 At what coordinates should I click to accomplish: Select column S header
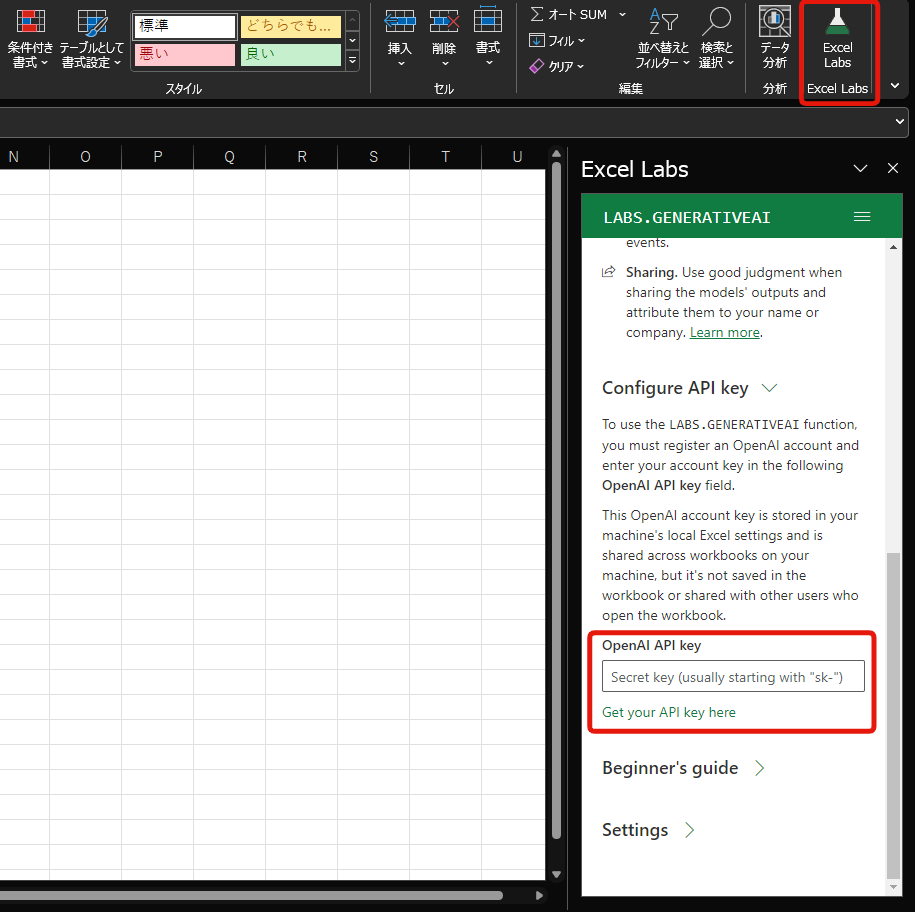[373, 156]
